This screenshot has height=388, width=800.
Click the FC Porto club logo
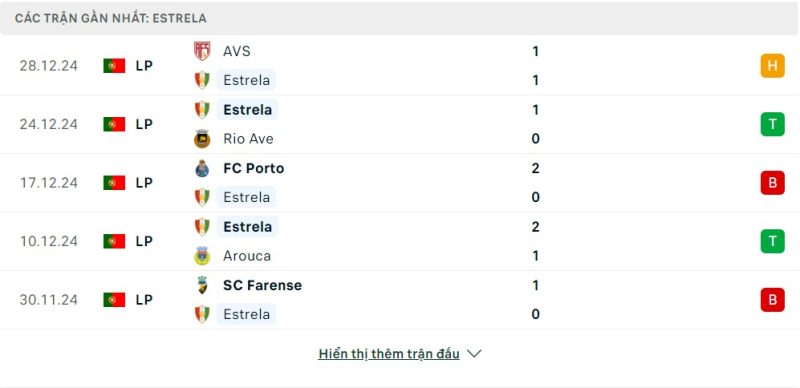click(202, 168)
